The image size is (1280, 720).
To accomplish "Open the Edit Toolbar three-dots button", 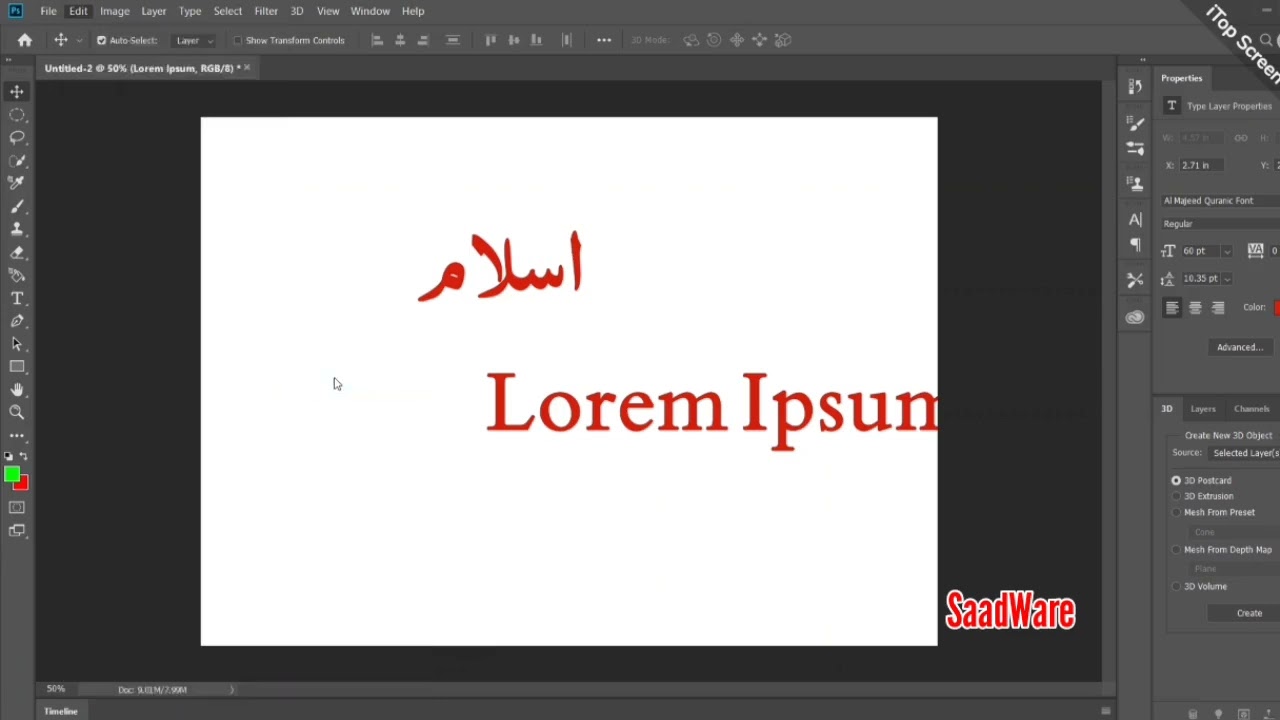I will tap(17, 436).
